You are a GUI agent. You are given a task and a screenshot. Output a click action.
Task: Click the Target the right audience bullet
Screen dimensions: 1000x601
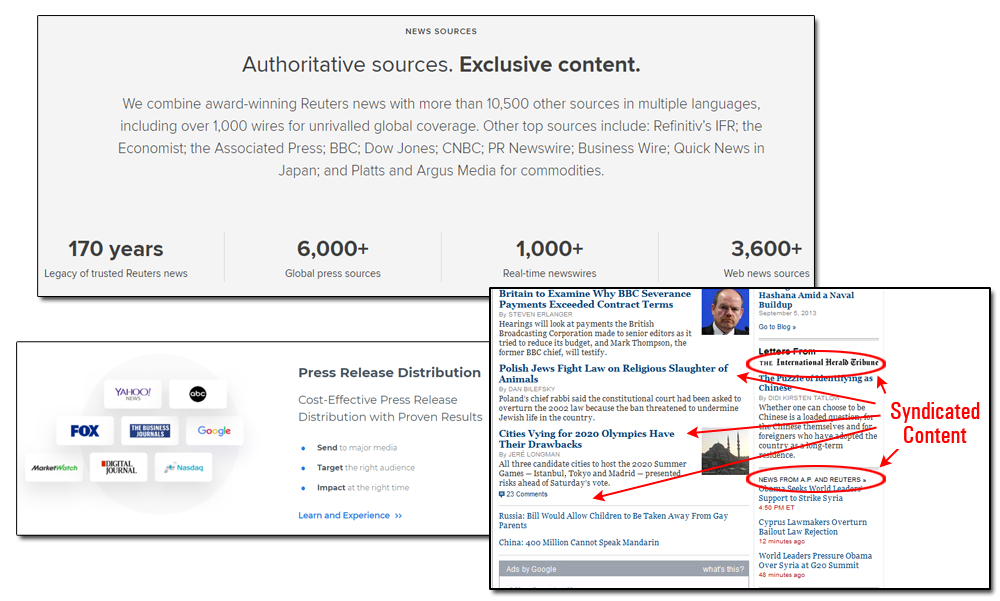click(x=365, y=468)
